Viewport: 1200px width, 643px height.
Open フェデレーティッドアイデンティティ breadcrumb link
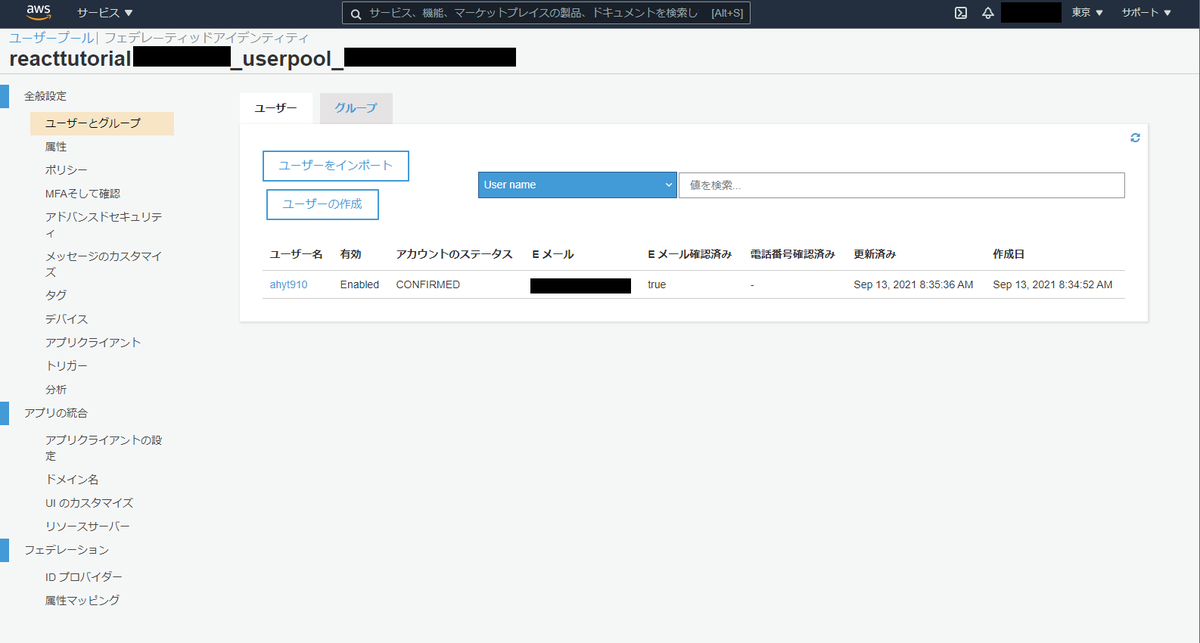point(206,37)
